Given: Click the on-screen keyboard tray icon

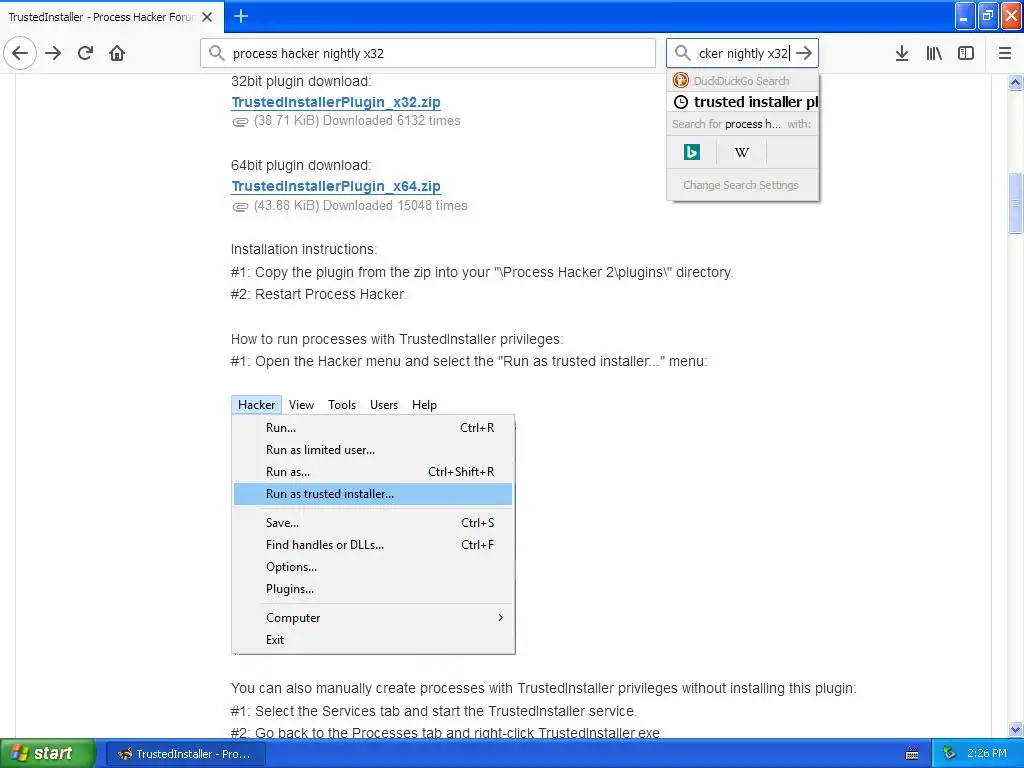Looking at the screenshot, I should coord(912,754).
